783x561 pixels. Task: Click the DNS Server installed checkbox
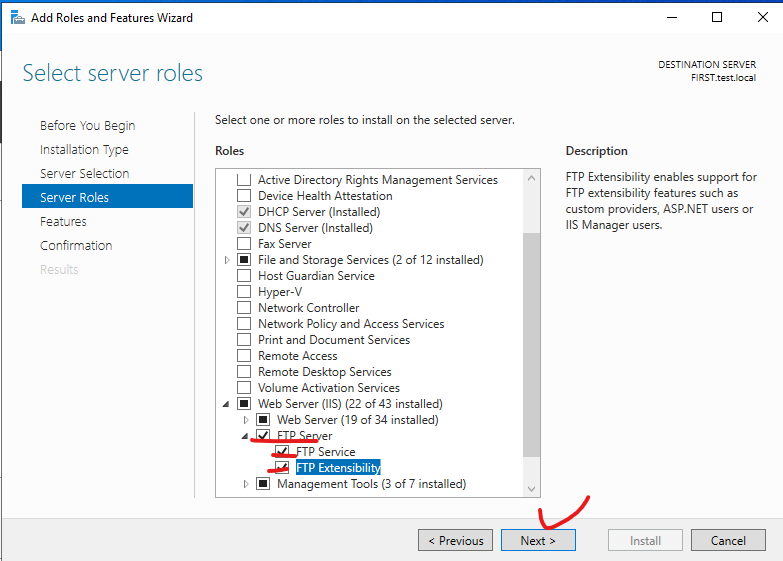[244, 228]
